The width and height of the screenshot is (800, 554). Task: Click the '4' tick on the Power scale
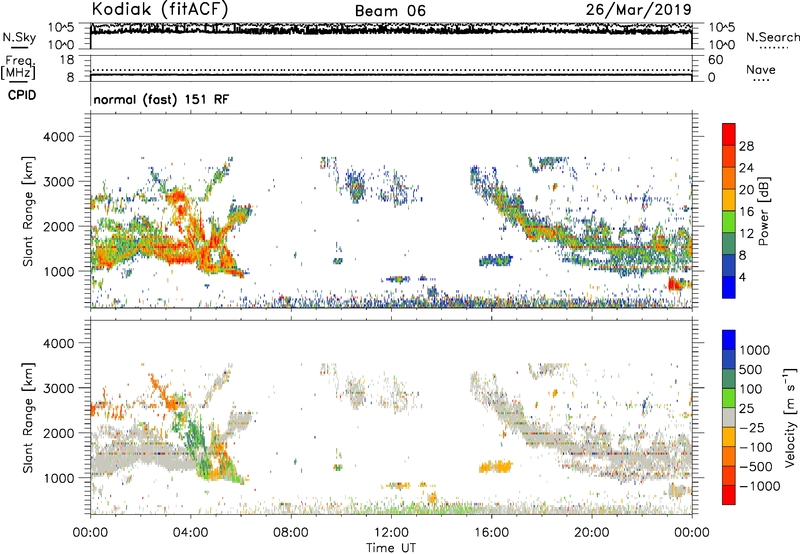(x=742, y=277)
